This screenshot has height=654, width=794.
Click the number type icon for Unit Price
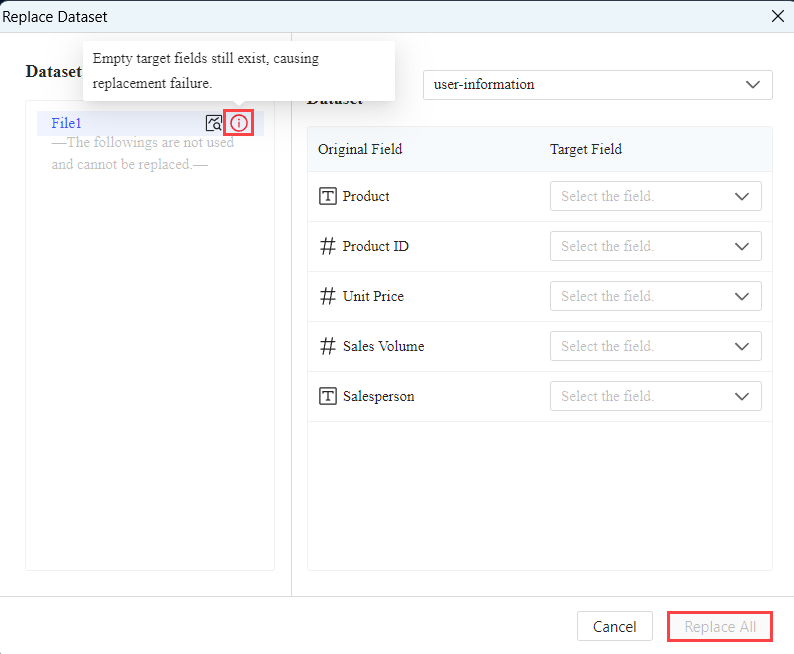click(328, 296)
